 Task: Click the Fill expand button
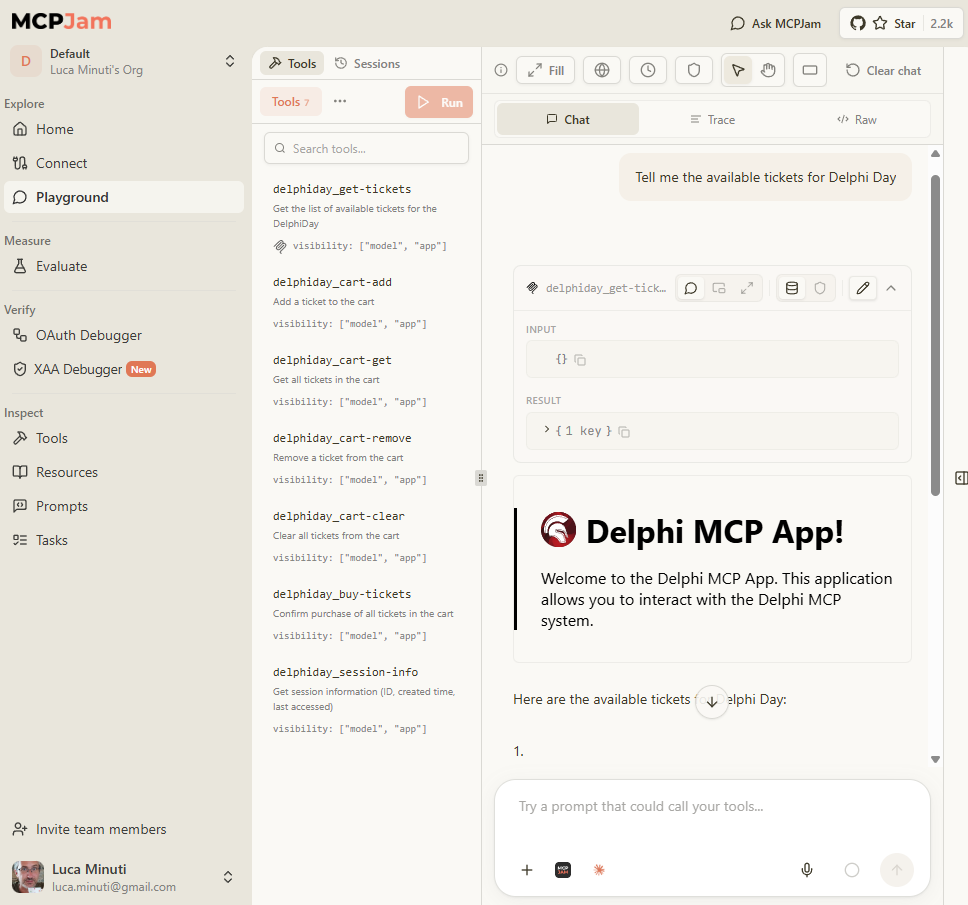coord(545,70)
